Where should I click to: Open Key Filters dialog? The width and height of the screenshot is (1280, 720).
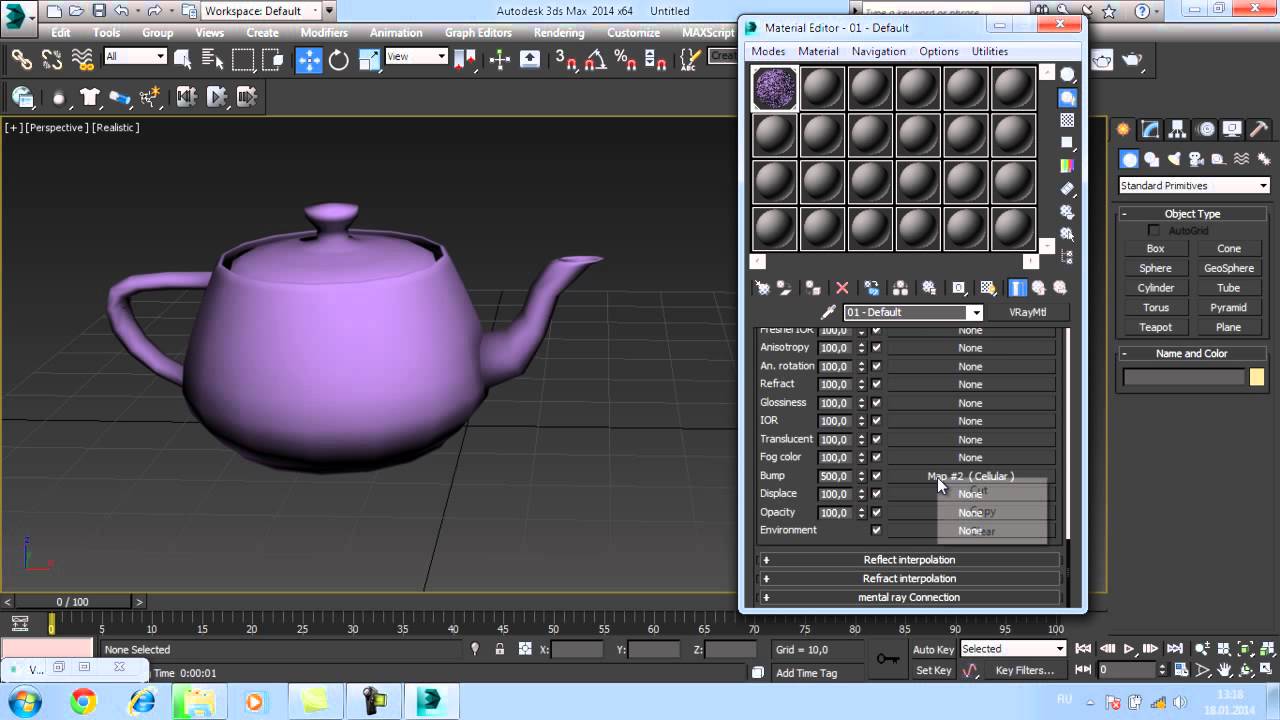[x=1025, y=670]
